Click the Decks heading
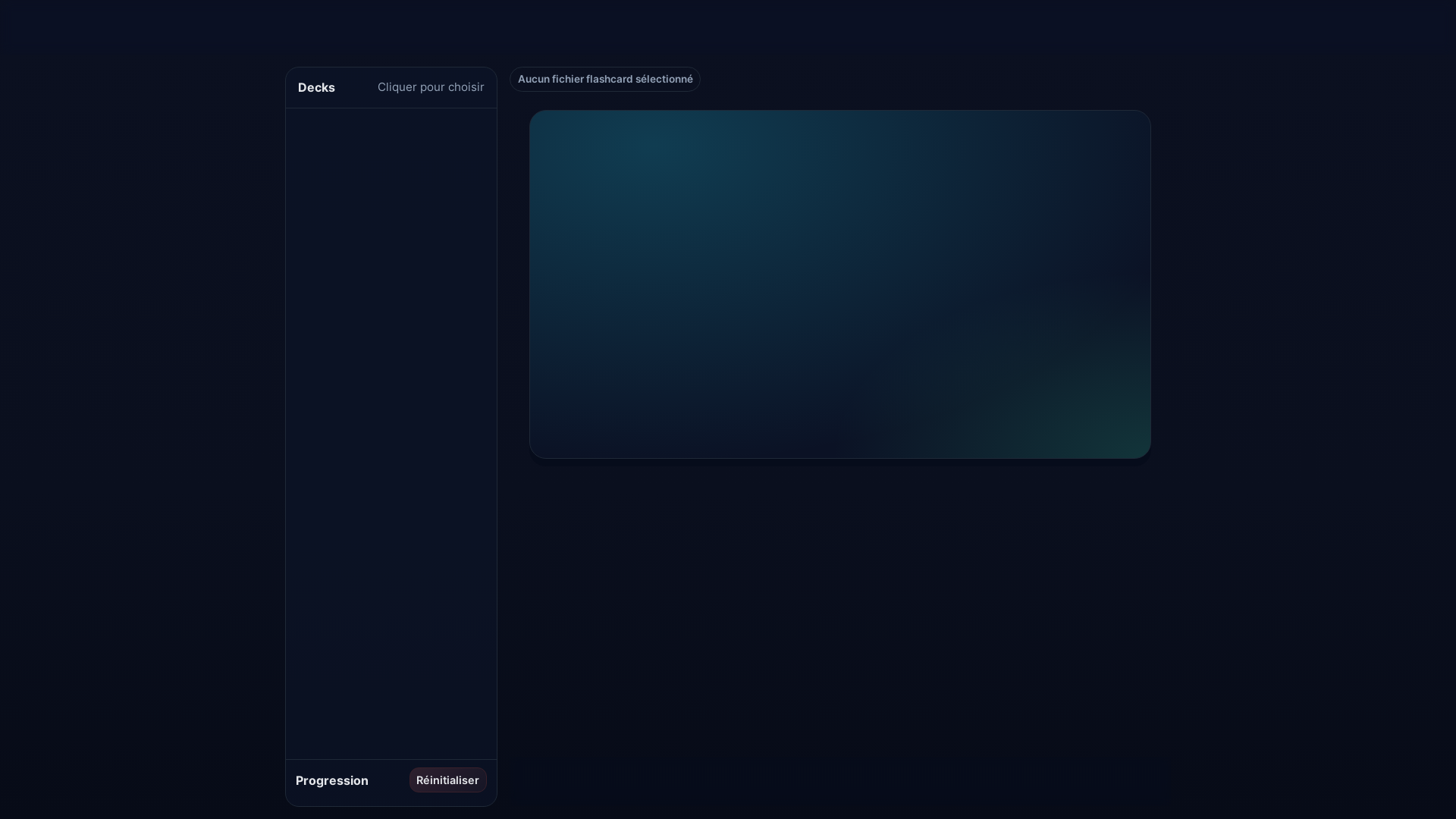 click(x=316, y=88)
